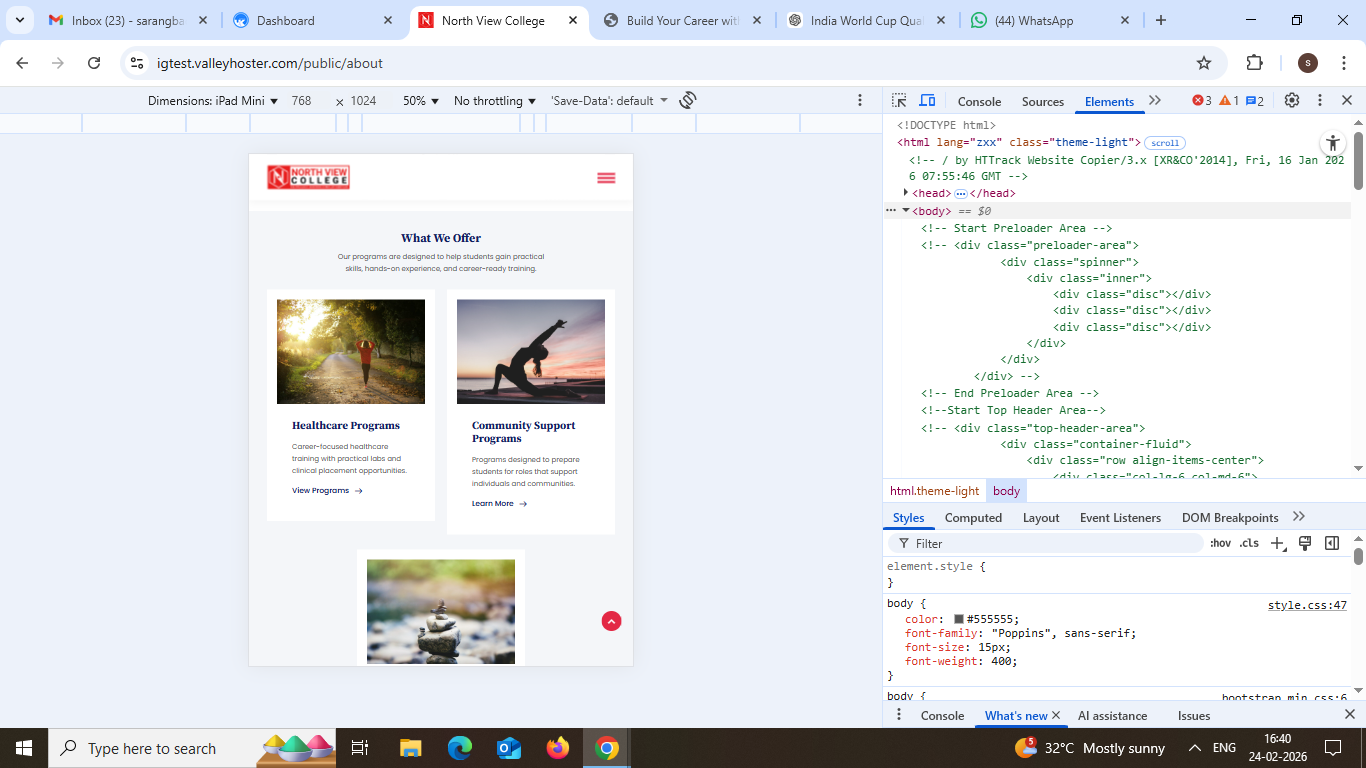The image size is (1366, 768).
Task: Click the accessibility tree toggle icon
Action: click(x=1332, y=143)
